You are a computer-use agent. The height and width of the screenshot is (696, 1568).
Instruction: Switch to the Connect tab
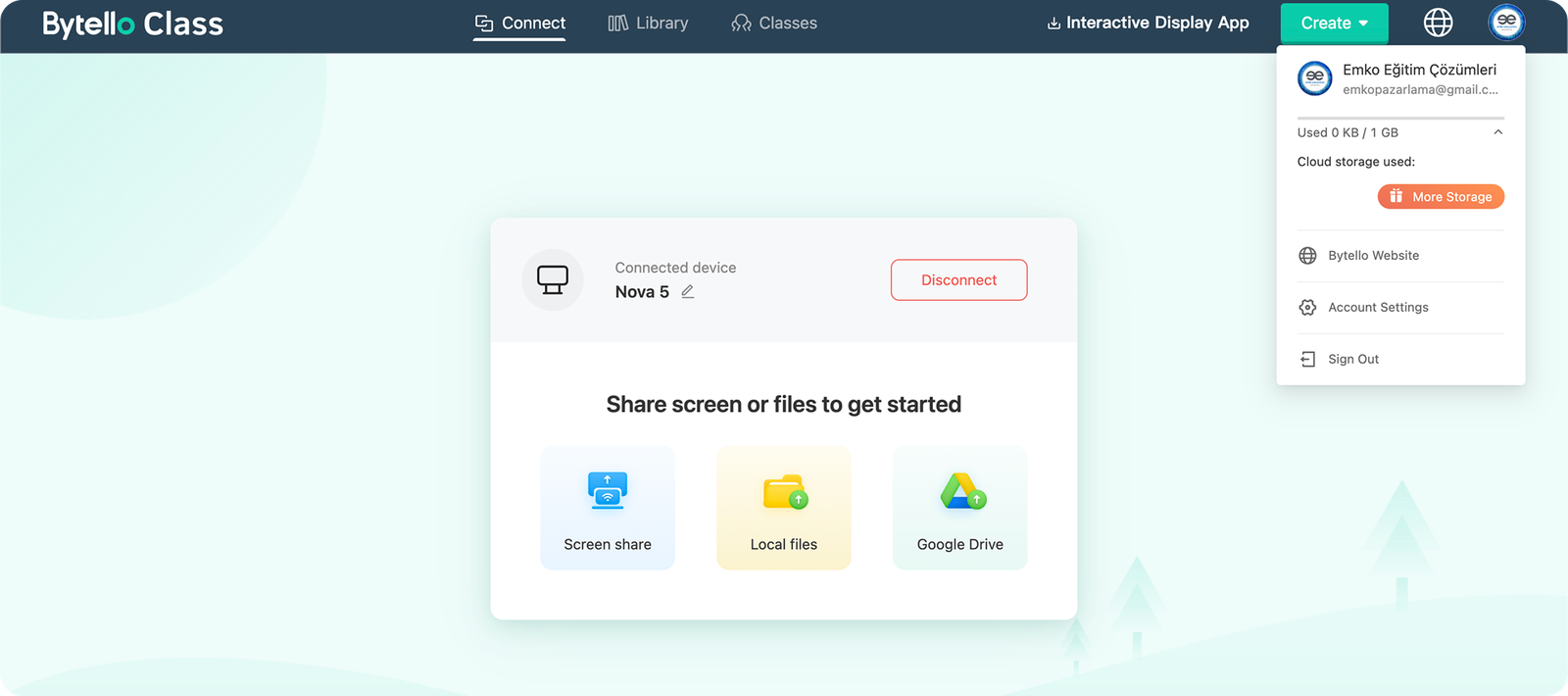(519, 24)
